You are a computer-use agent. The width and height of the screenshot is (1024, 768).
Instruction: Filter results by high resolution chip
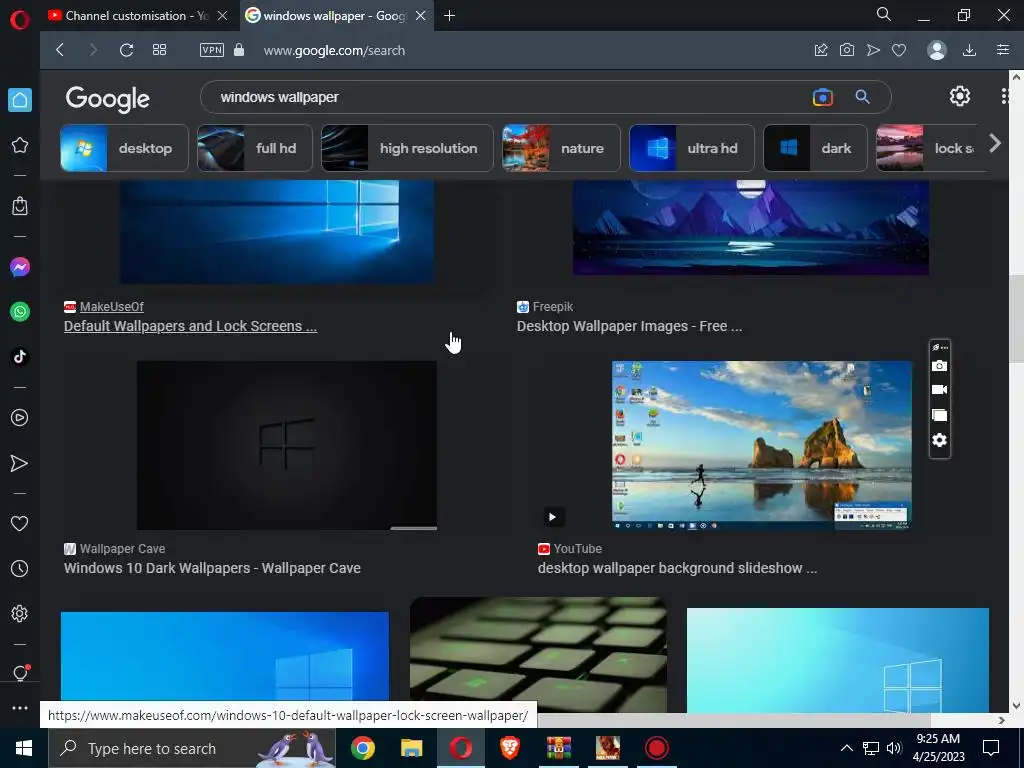[x=407, y=148]
